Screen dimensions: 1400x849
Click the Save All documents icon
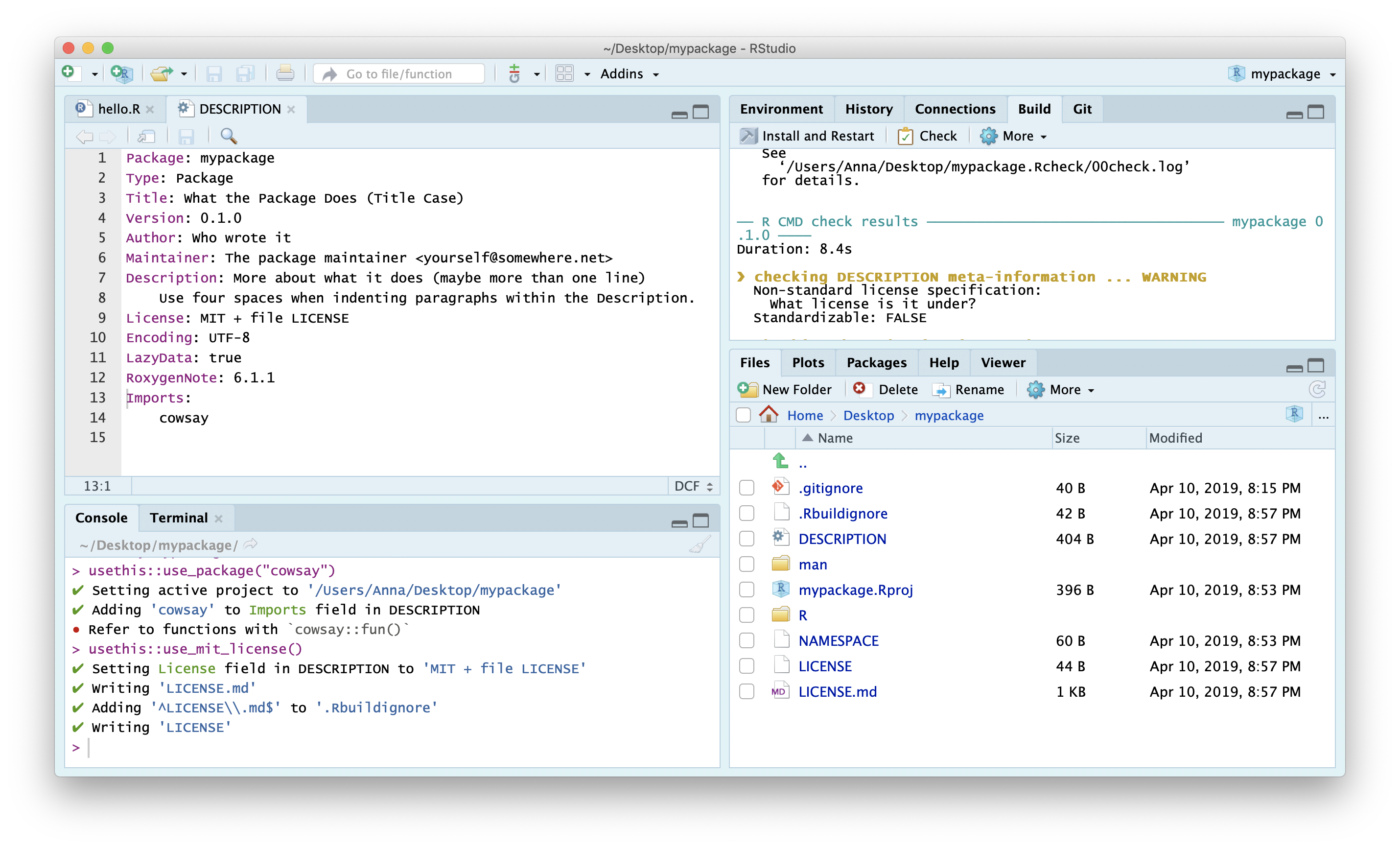point(245,74)
